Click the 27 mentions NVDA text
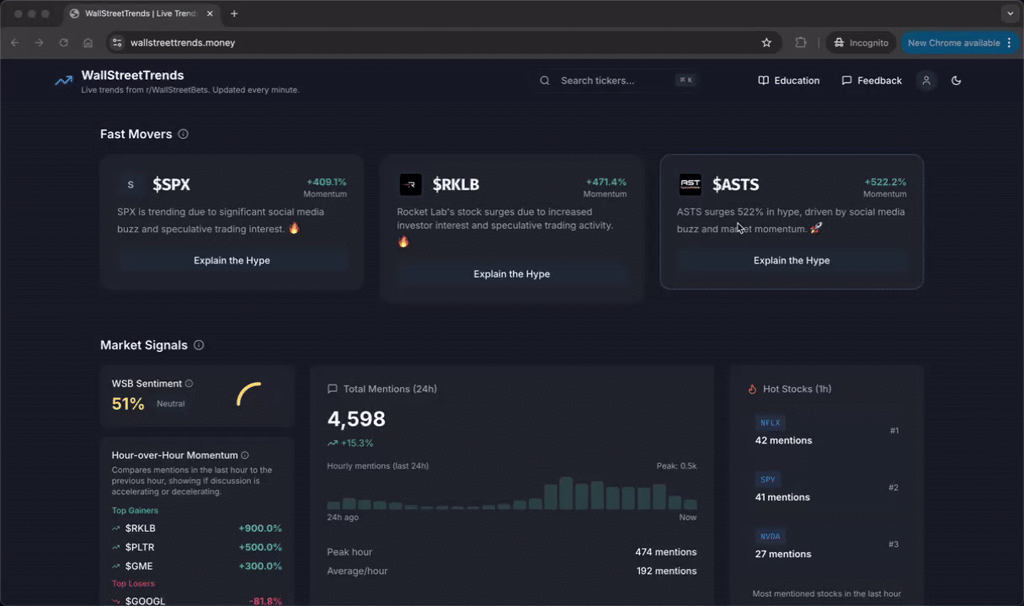Viewport: 1024px width, 606px height. (783, 554)
